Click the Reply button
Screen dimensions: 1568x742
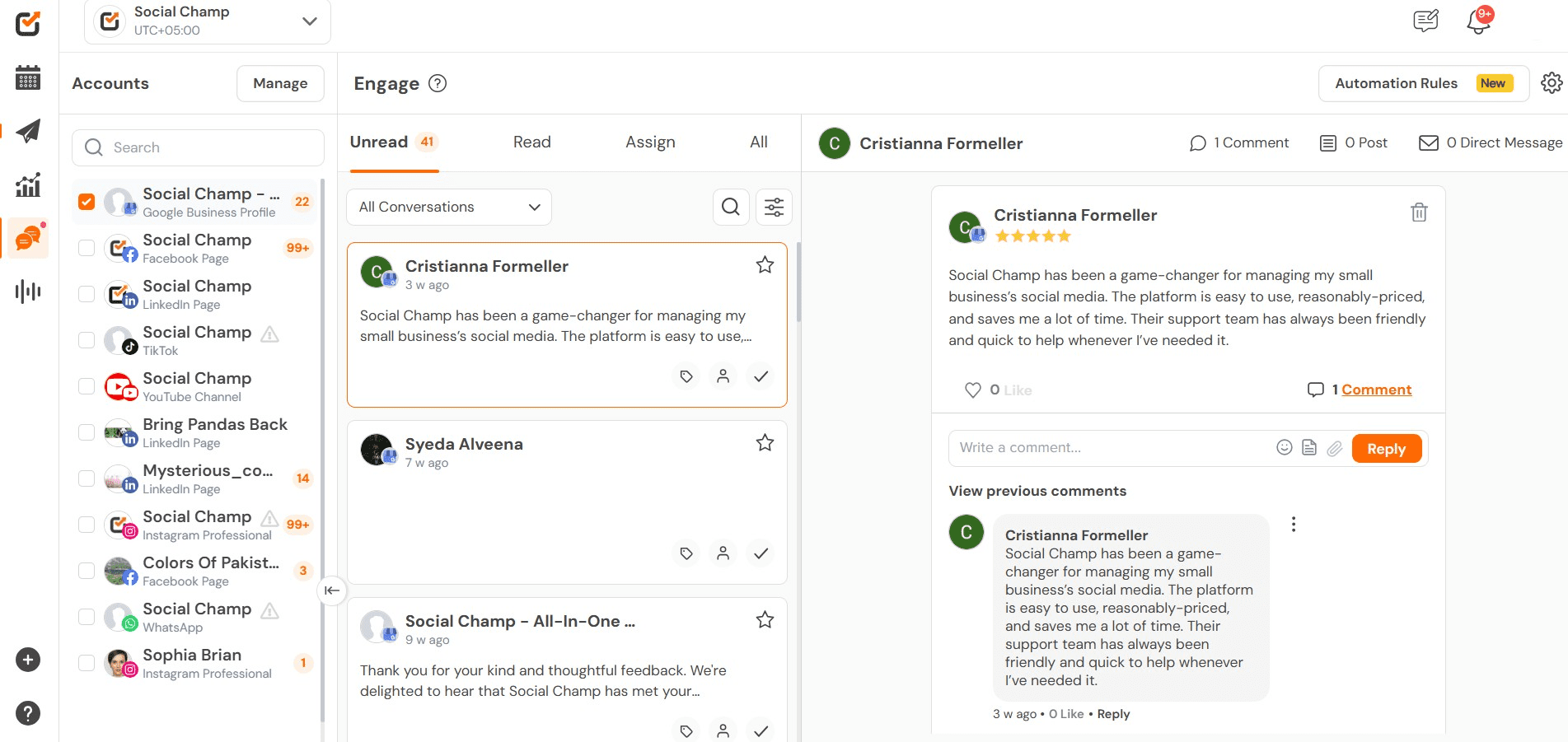[1386, 448]
